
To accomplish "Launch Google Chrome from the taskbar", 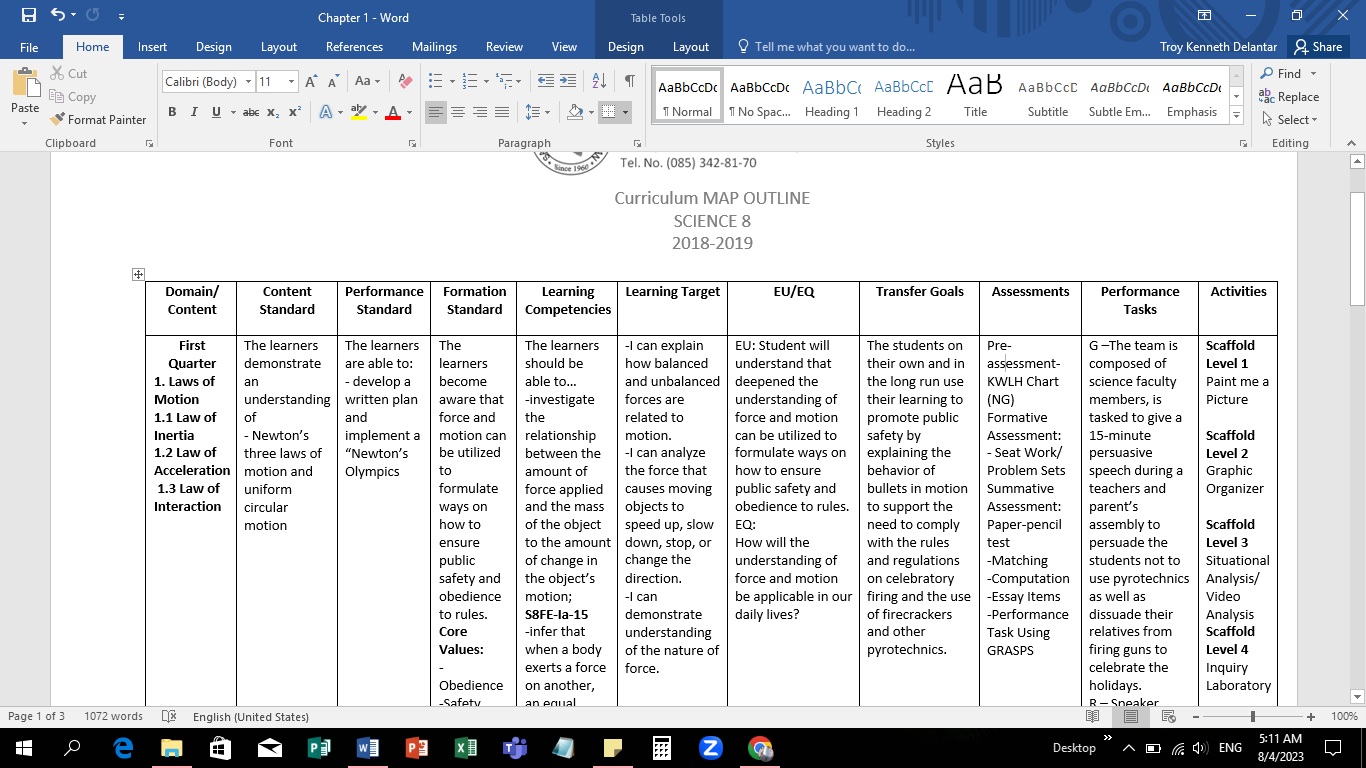I will click(761, 747).
